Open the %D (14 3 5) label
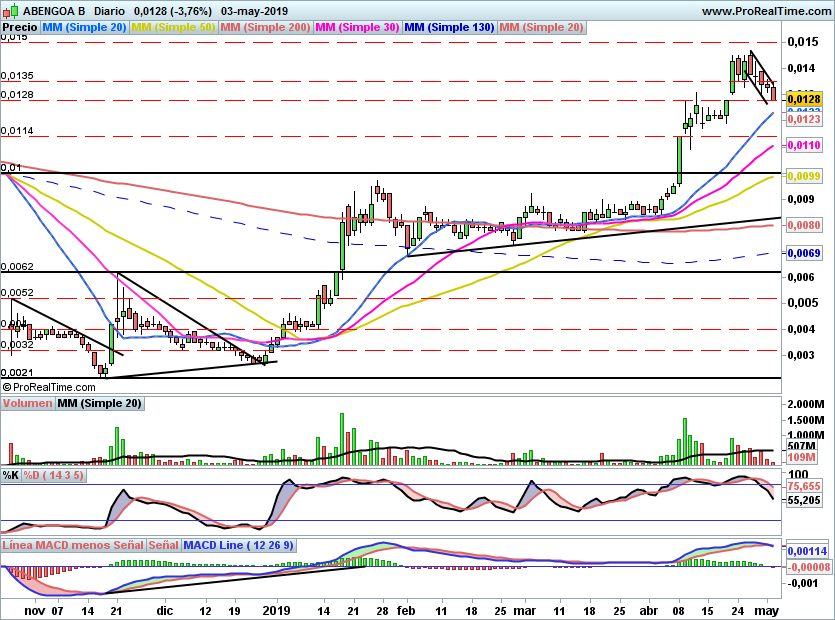 [53, 475]
